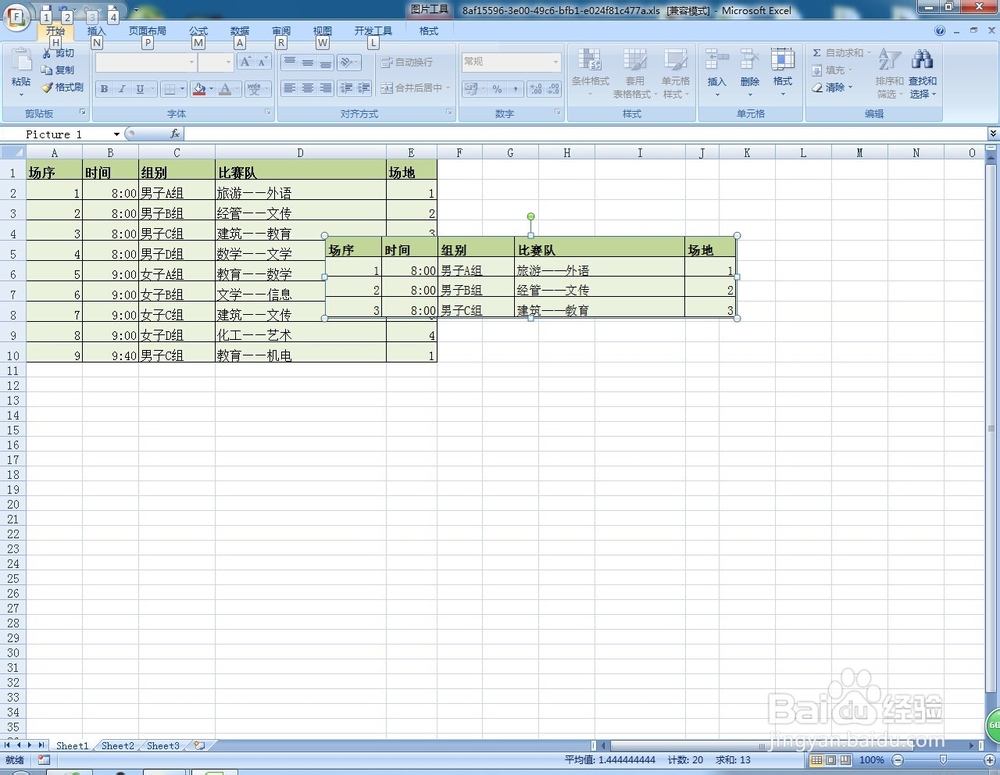Click the insert function fx icon
This screenshot has height=775, width=1000.
[175, 134]
